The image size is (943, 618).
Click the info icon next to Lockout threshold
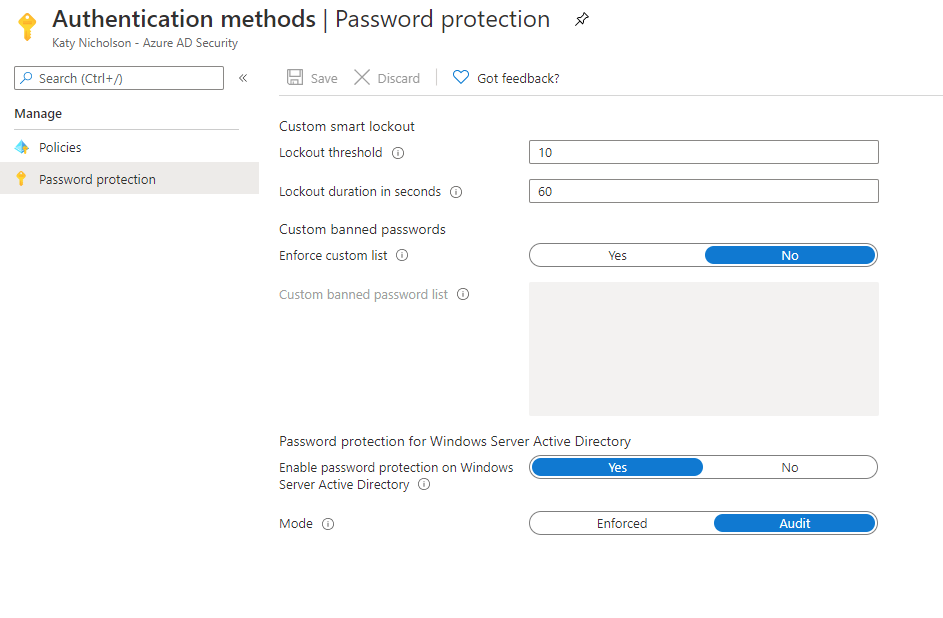[398, 153]
